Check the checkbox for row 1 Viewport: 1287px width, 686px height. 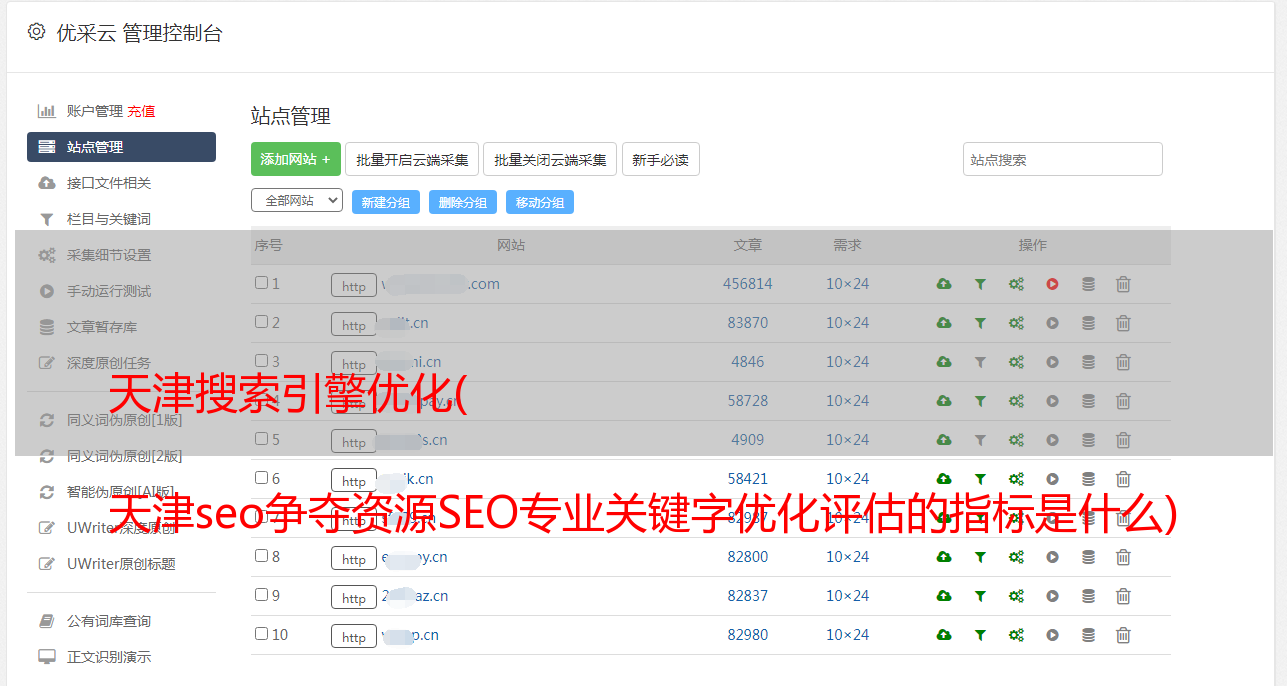tap(261, 283)
